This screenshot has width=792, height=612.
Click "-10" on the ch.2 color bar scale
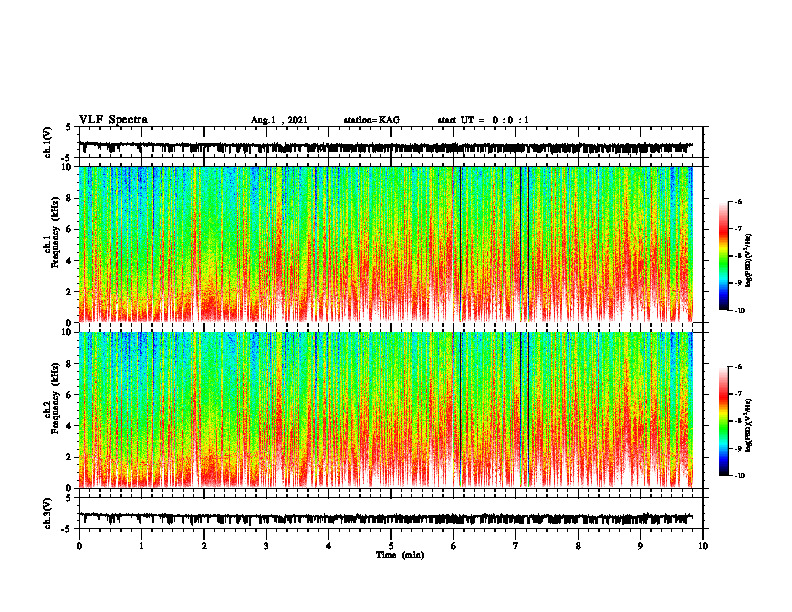click(740, 476)
